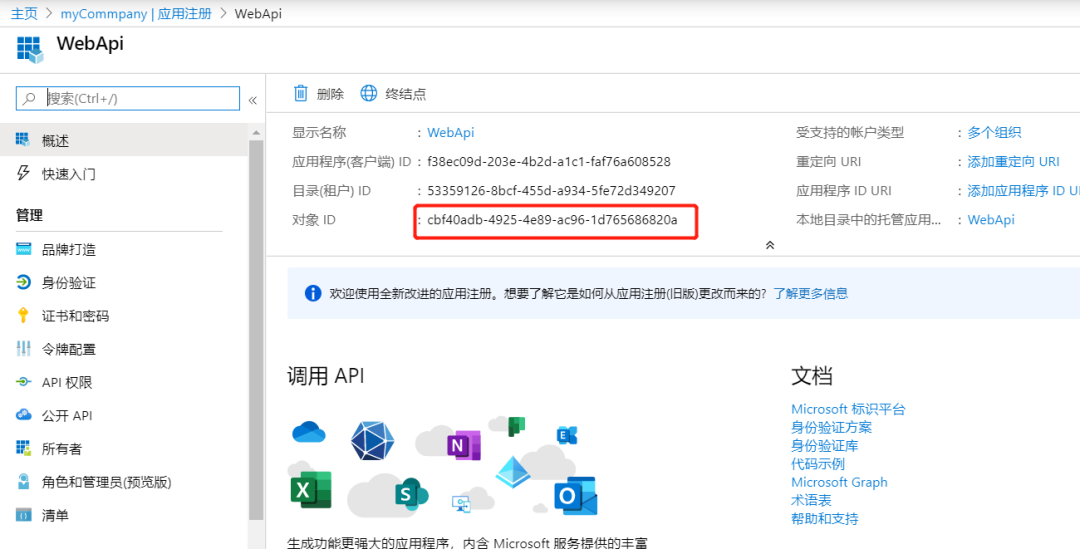Open the 多个组织 account types link

click(x=994, y=132)
